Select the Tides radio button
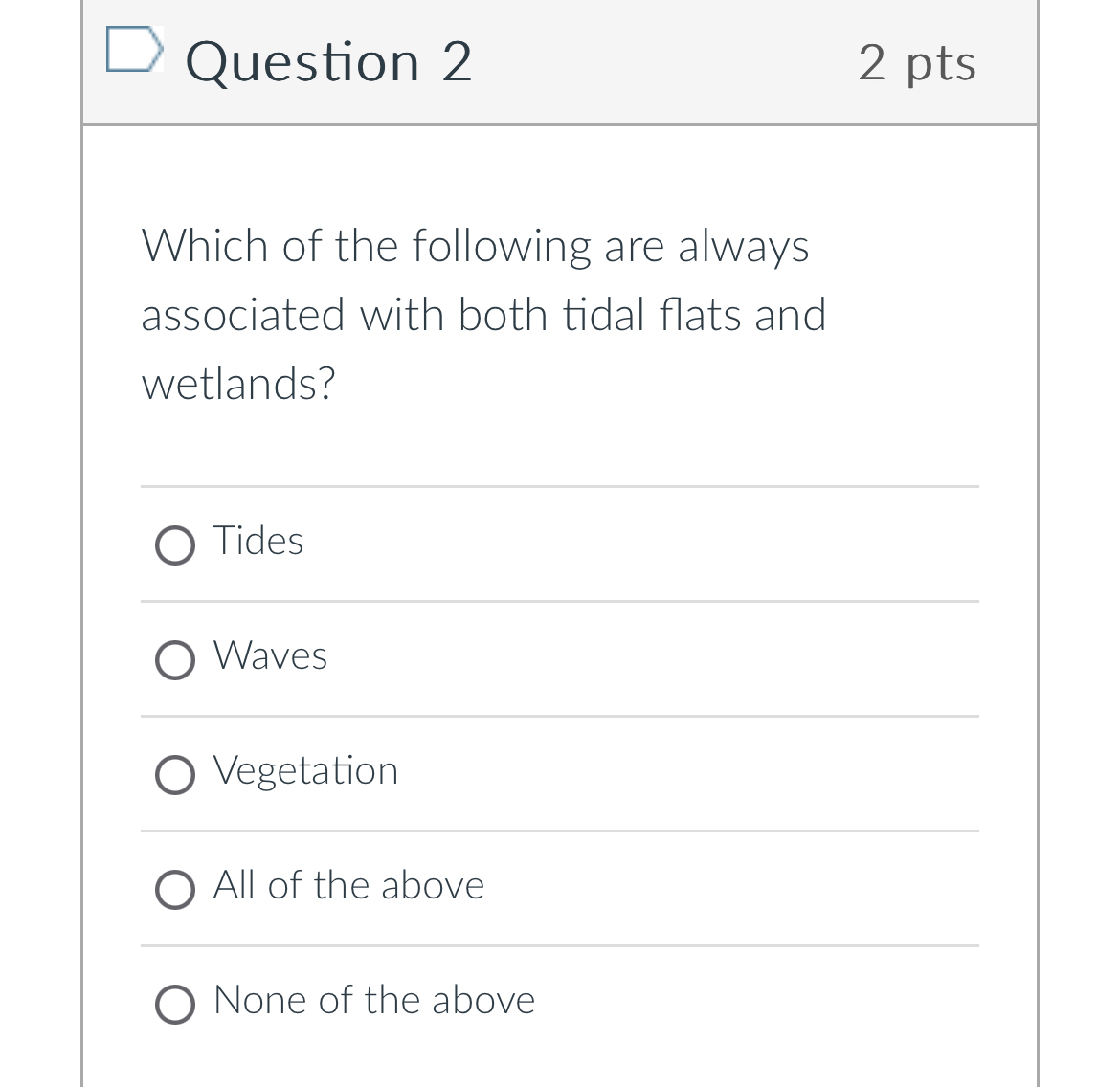The width and height of the screenshot is (1120, 1087). point(175,545)
